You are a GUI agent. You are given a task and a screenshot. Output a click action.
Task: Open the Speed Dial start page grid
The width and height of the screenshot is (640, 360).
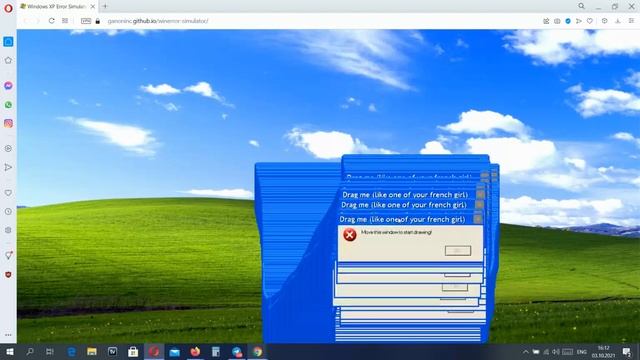click(x=65, y=21)
